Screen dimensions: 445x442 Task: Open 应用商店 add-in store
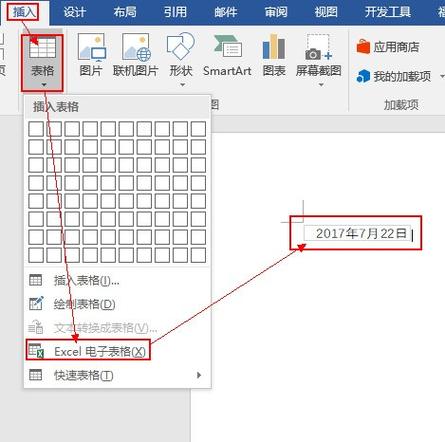388,47
